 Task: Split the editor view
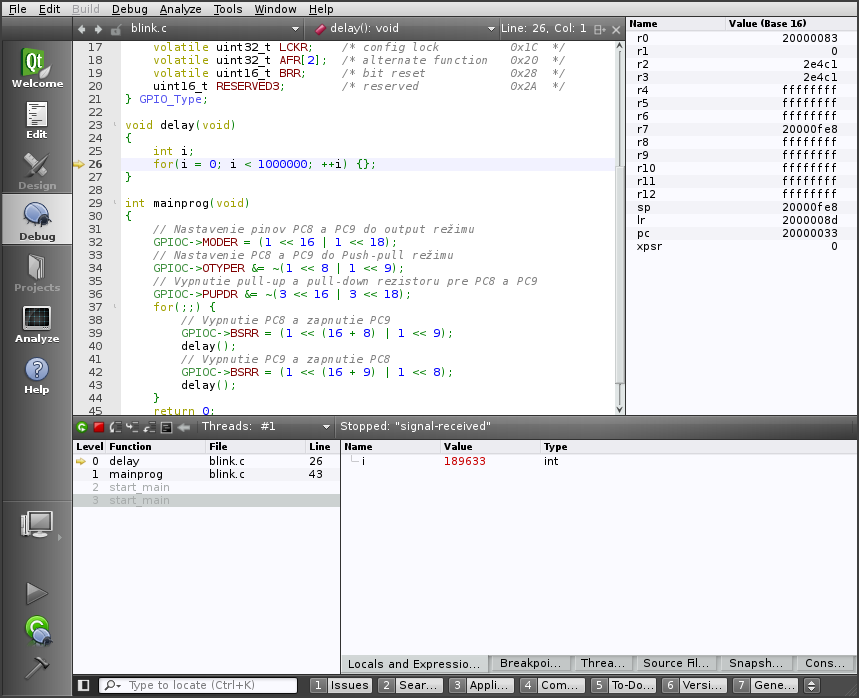coord(600,29)
